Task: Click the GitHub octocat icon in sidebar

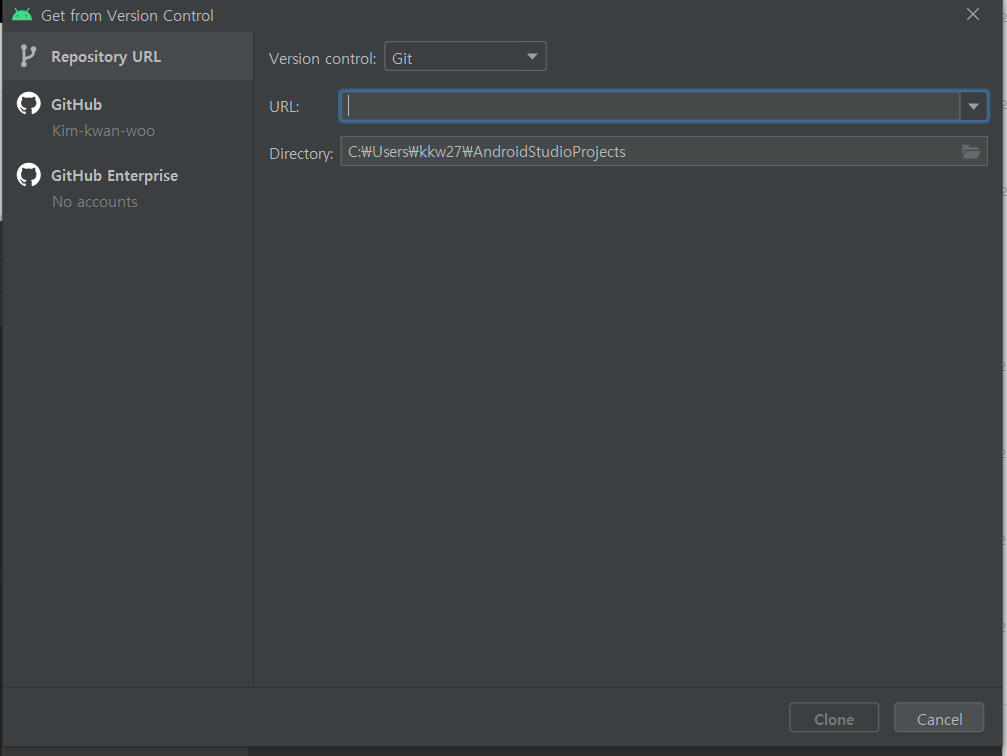Action: [27, 104]
